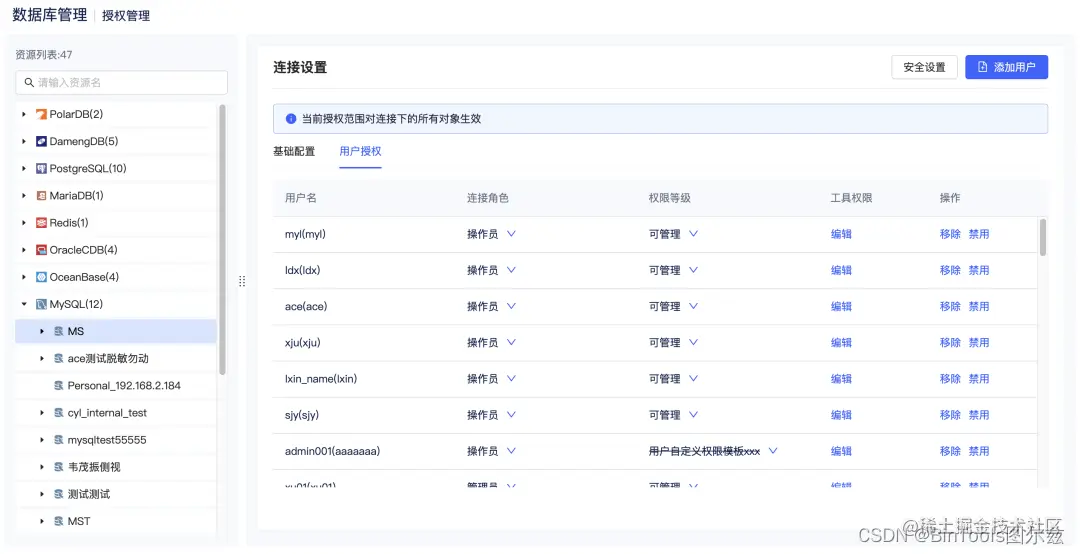Viewport: 1080px width, 554px height.
Task: Click 移除 for user ldx(ldx)
Action: (950, 270)
